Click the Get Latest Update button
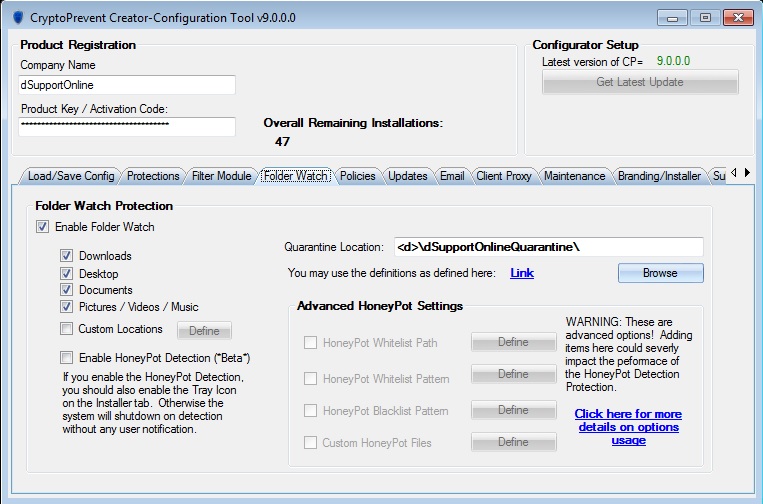The height and width of the screenshot is (504, 763). click(640, 82)
